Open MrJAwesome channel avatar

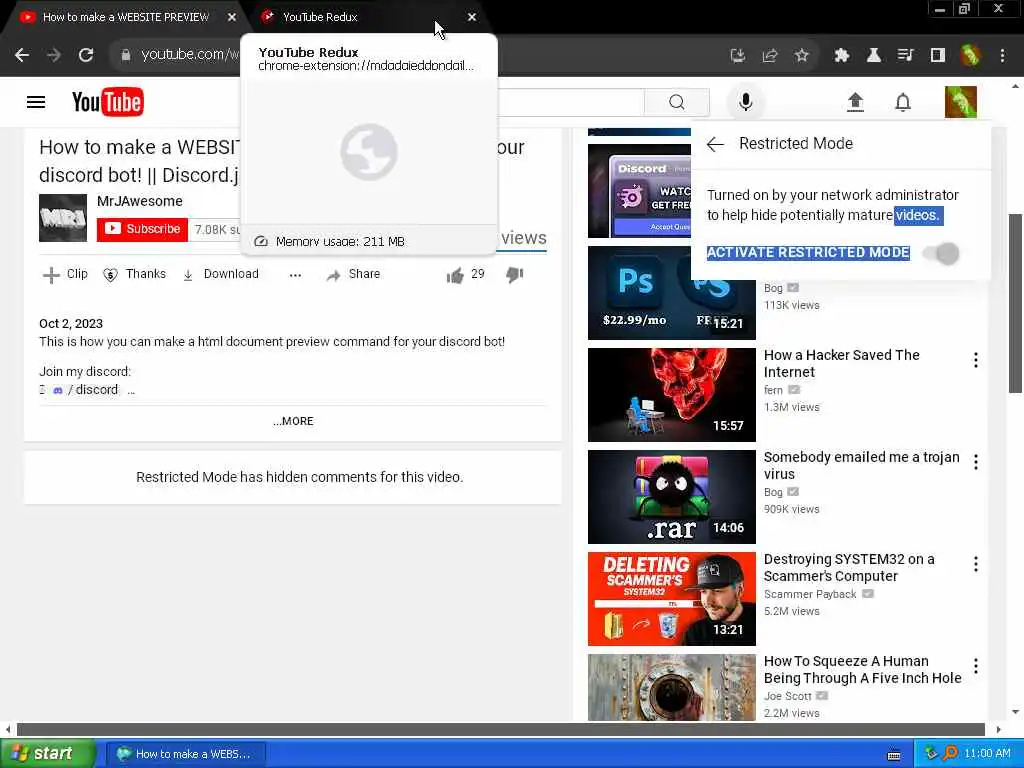point(63,217)
